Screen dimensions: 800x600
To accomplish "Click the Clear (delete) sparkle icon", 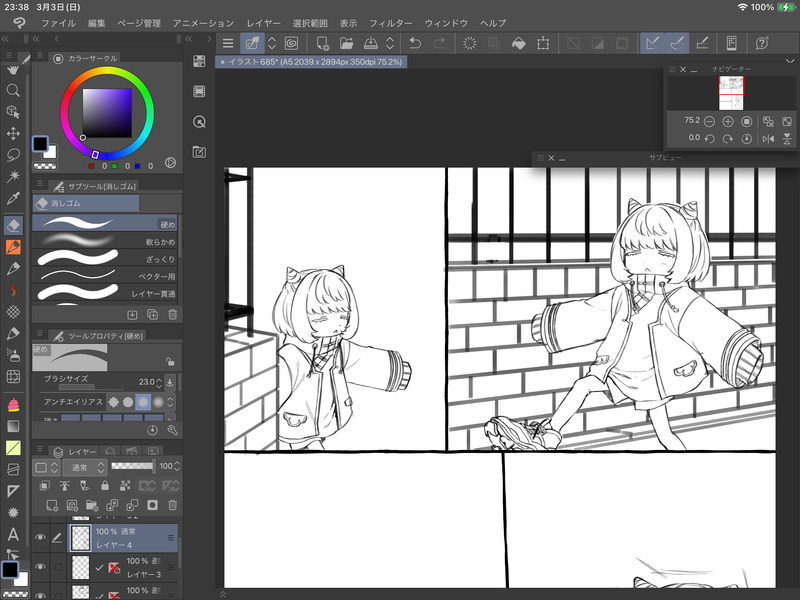I will (469, 43).
